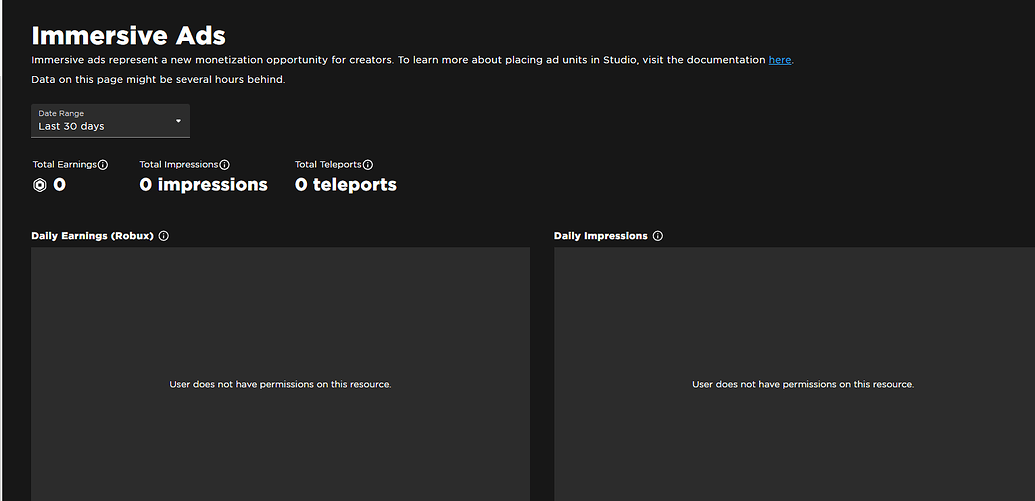Click the Total Teleports label
This screenshot has height=501, width=1035.
pyautogui.click(x=328, y=164)
